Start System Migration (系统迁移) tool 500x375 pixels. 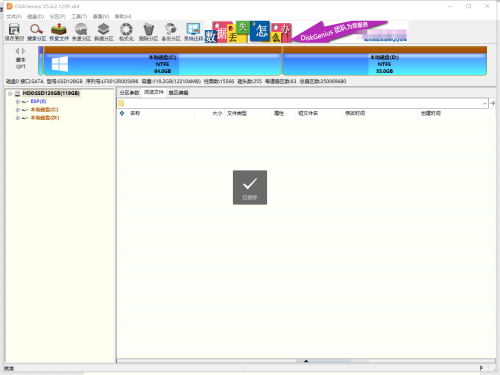pyautogui.click(x=193, y=32)
